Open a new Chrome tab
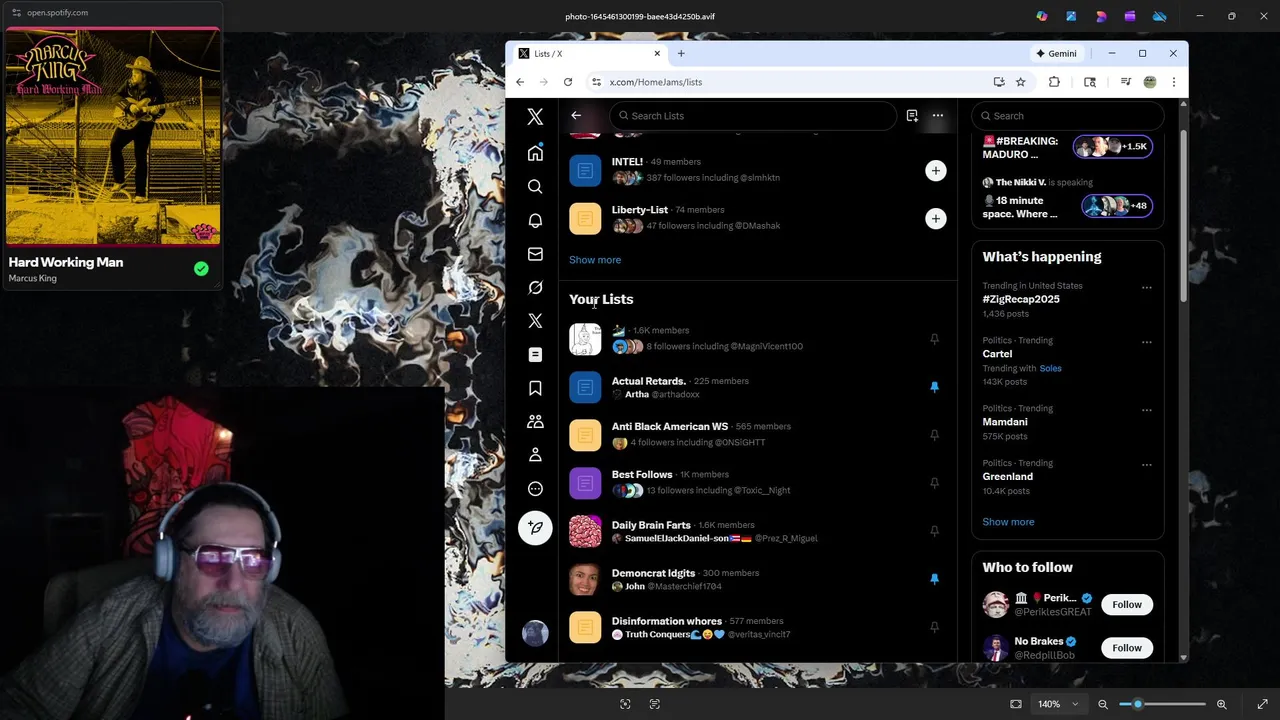Viewport: 1280px width, 720px height. [x=681, y=54]
